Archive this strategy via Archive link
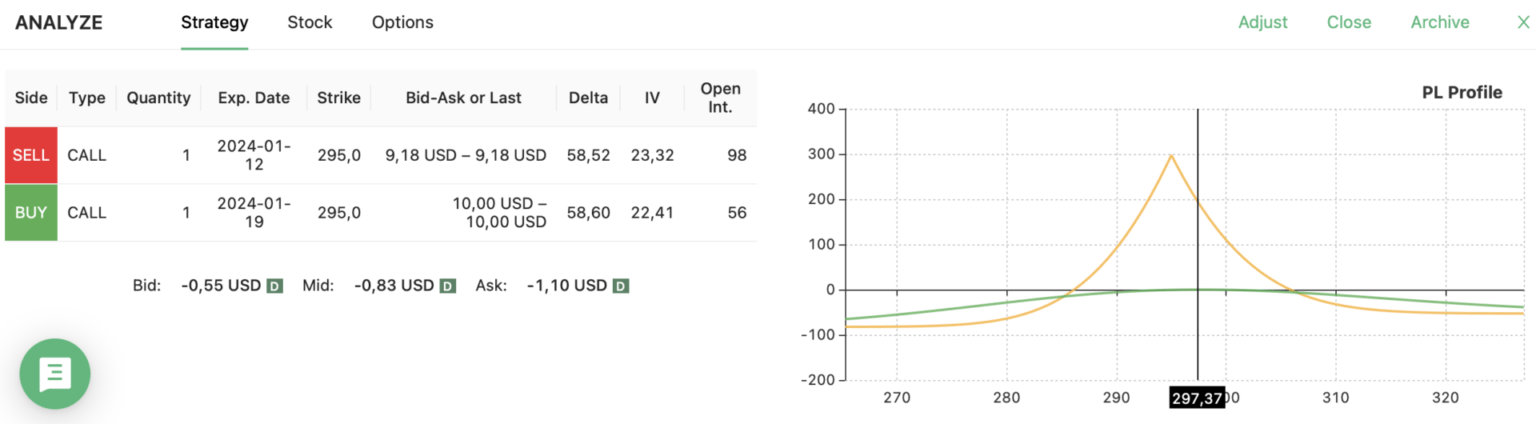Viewport: 1536px width, 424px height. [1440, 22]
